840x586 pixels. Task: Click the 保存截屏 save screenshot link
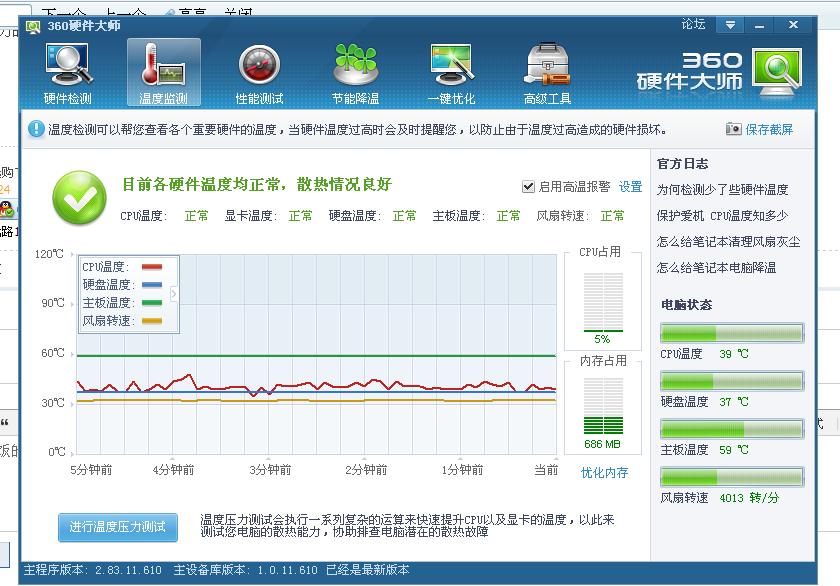pyautogui.click(x=769, y=129)
